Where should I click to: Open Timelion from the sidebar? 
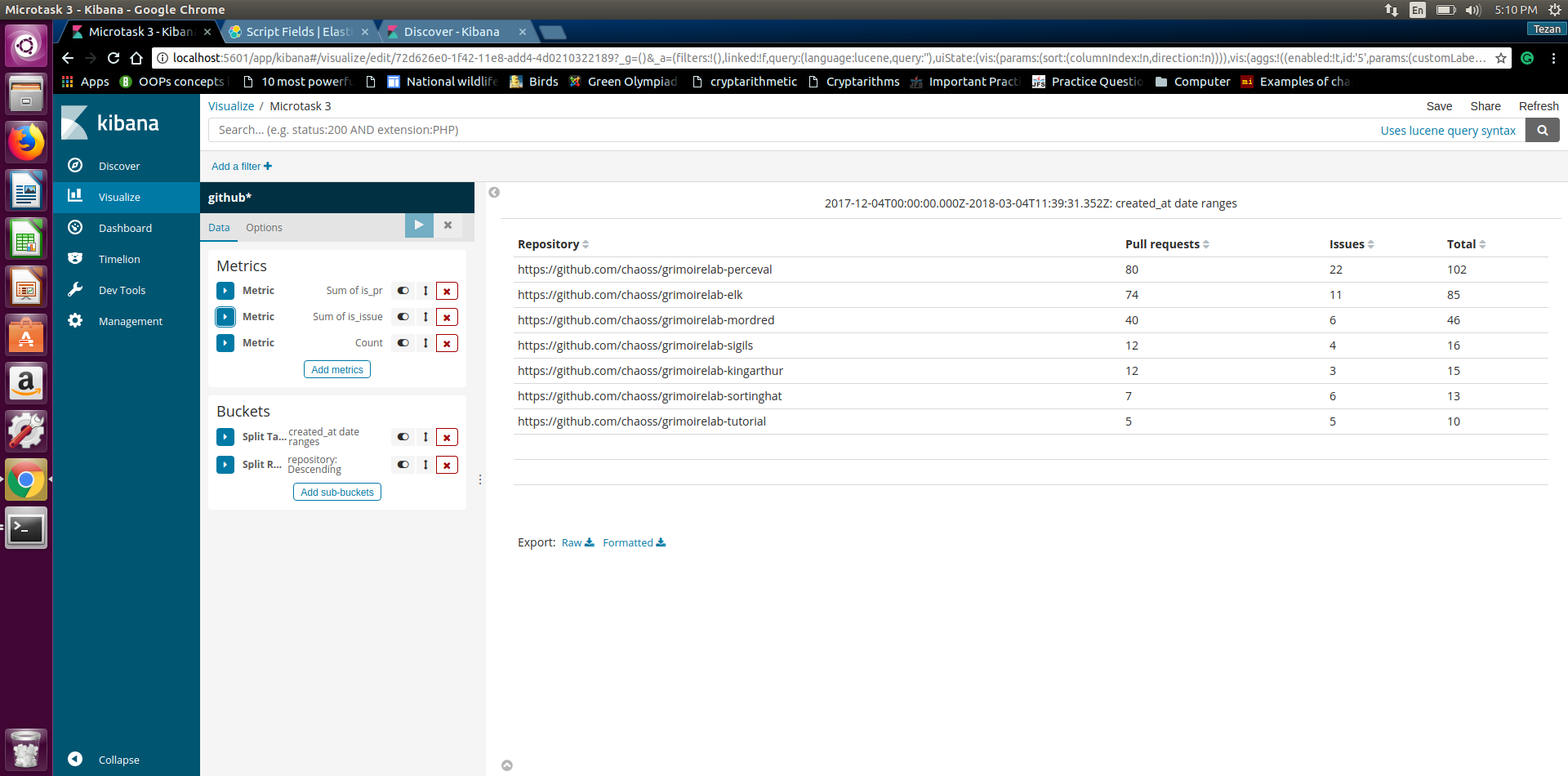[118, 259]
